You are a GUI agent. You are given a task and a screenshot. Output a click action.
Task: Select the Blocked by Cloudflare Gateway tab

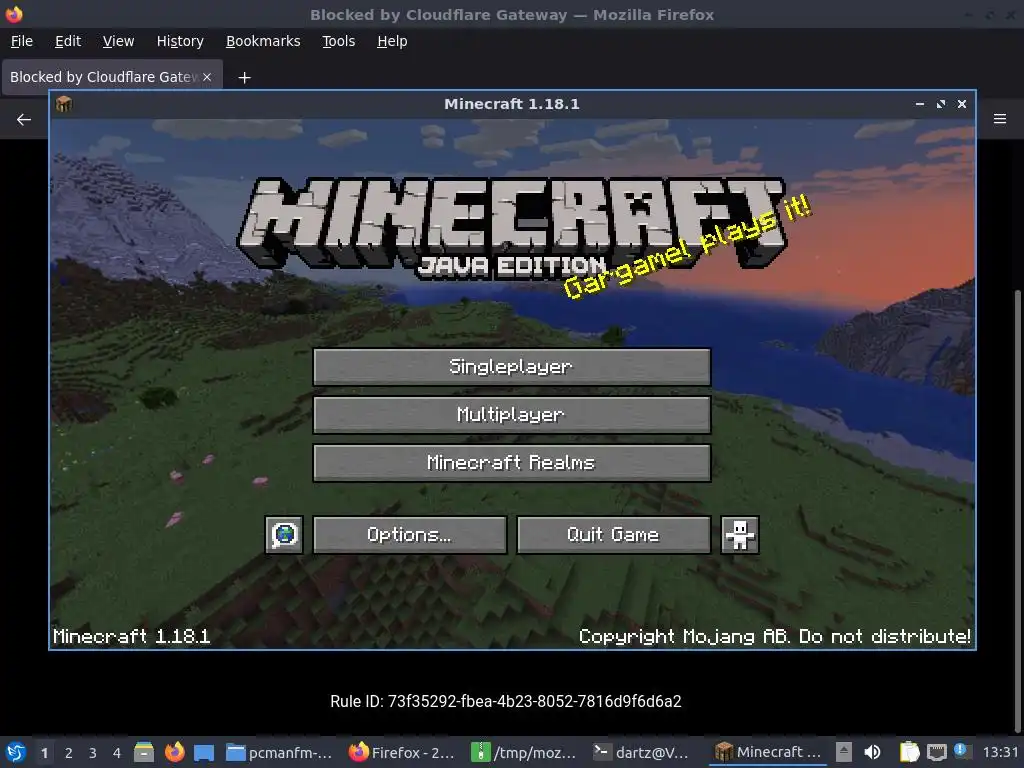[103, 77]
